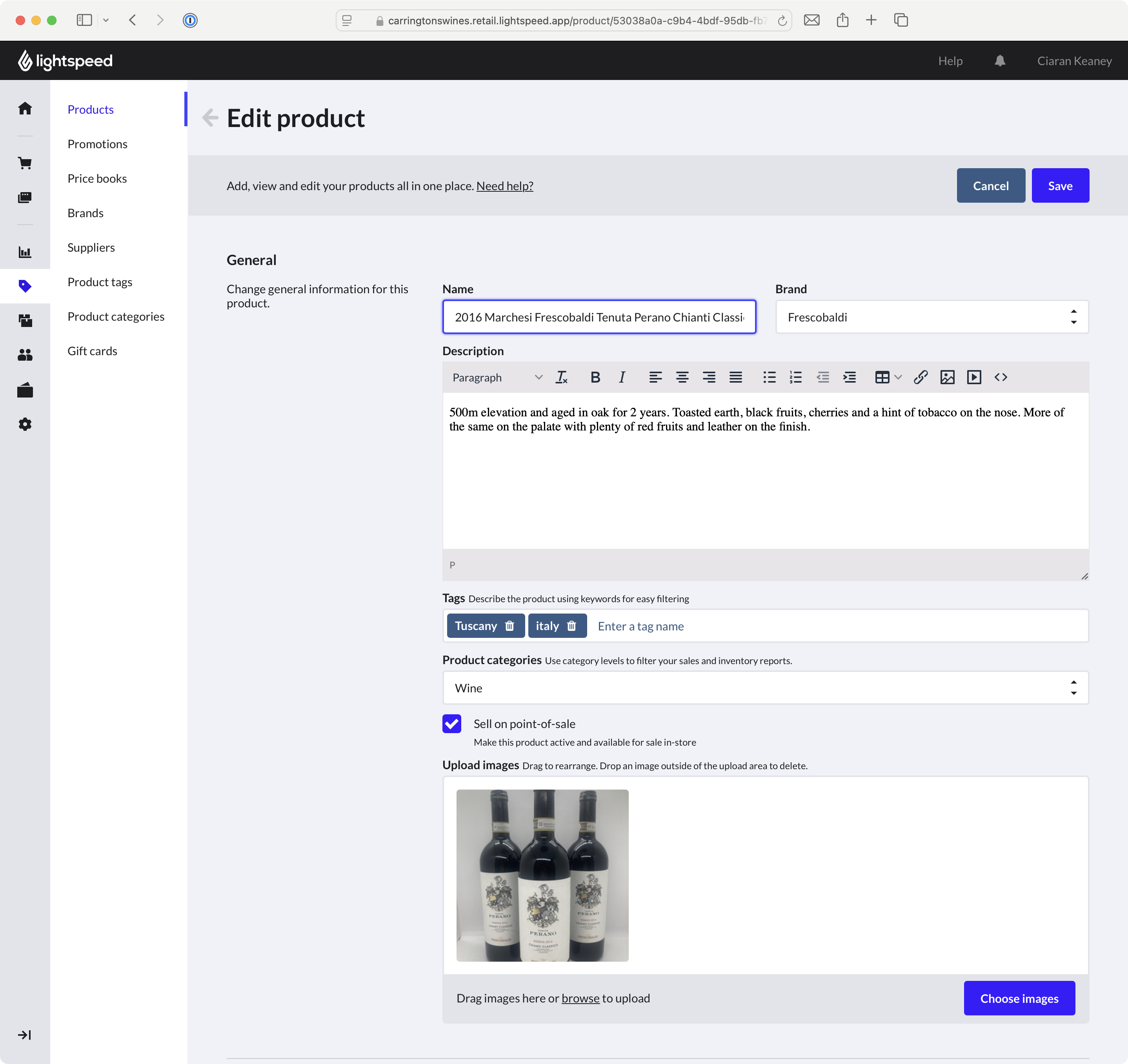Open the Home icon in sidebar
The height and width of the screenshot is (1064, 1128).
tap(25, 108)
